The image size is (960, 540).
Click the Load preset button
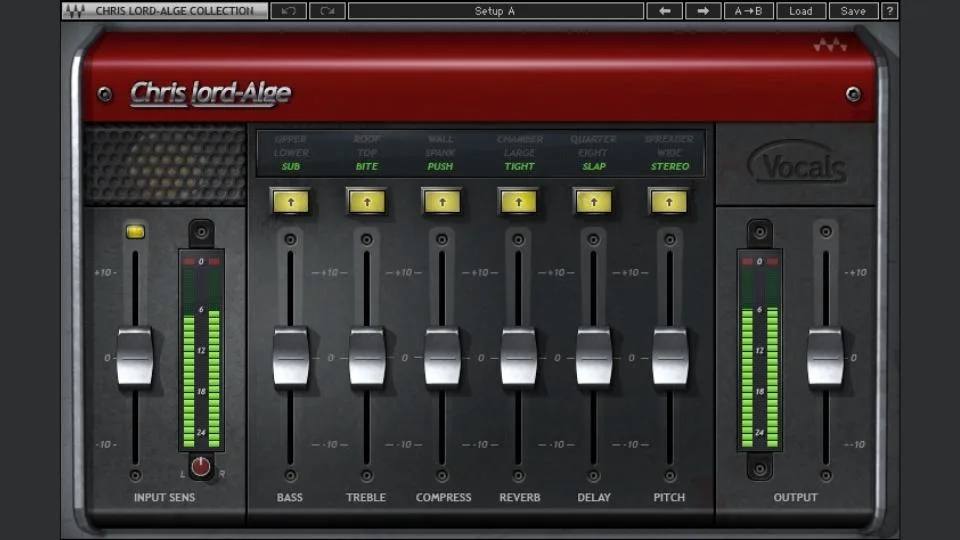(801, 11)
